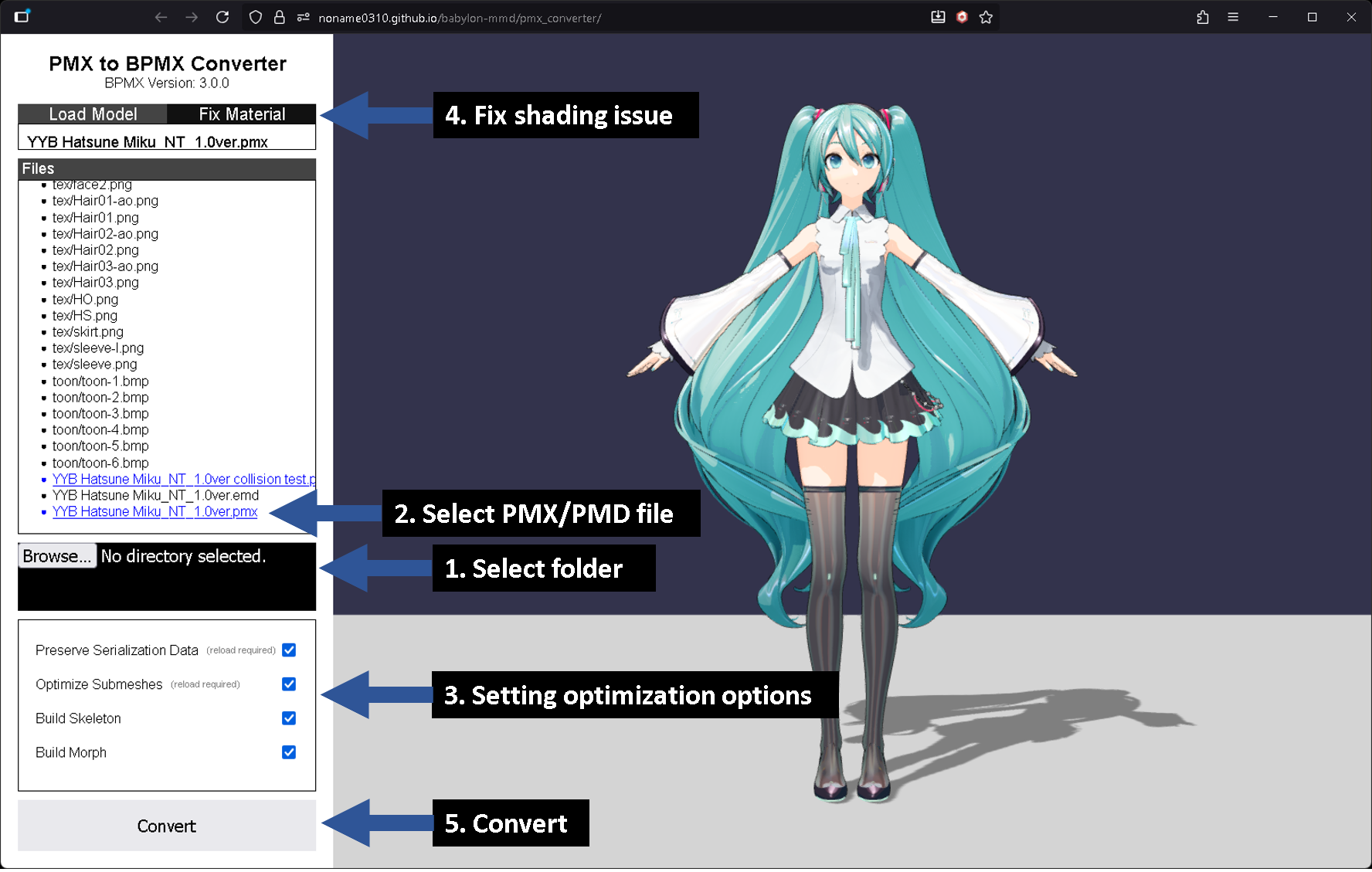Install site as app icon
The width and height of the screenshot is (1372, 872).
tap(938, 17)
